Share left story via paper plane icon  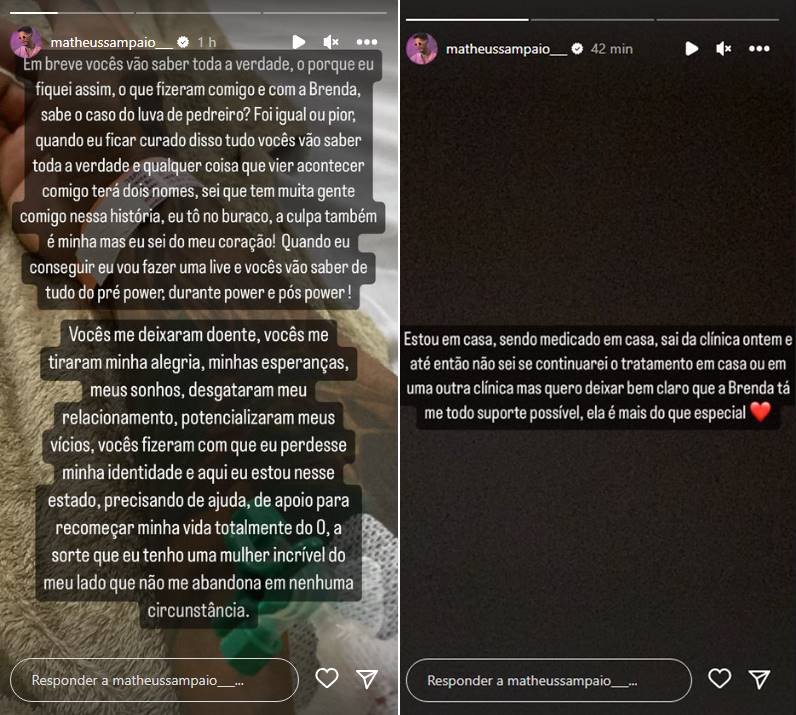(367, 678)
